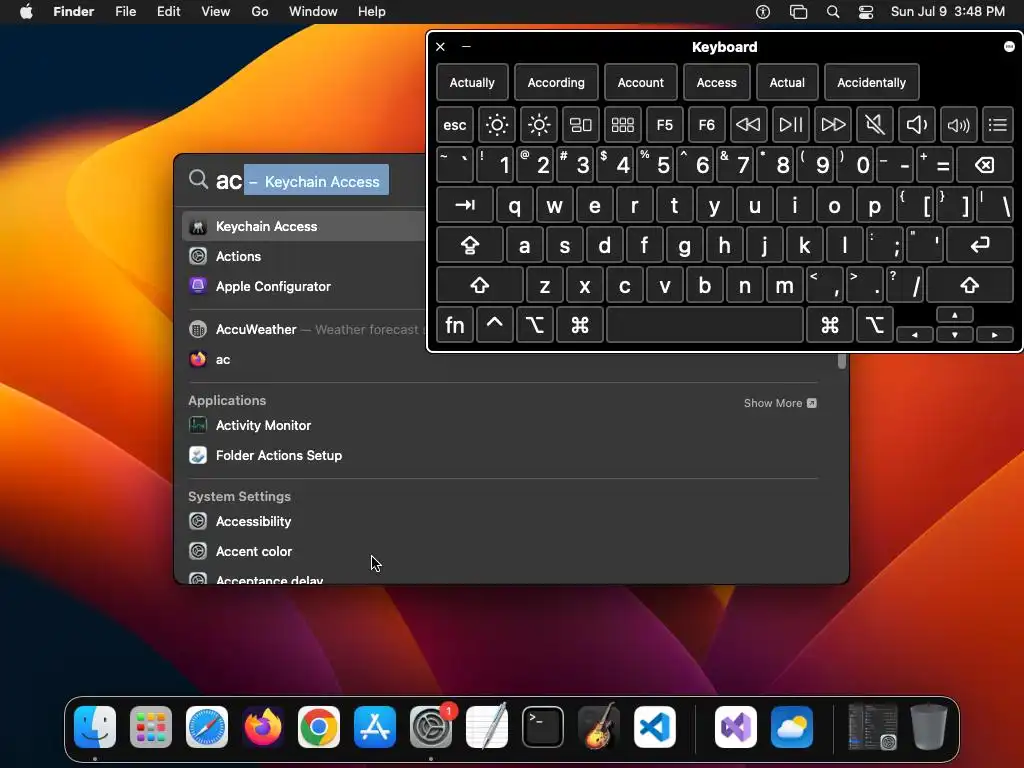
Task: Click the Spotlight results scrollbar
Action: 842,361
